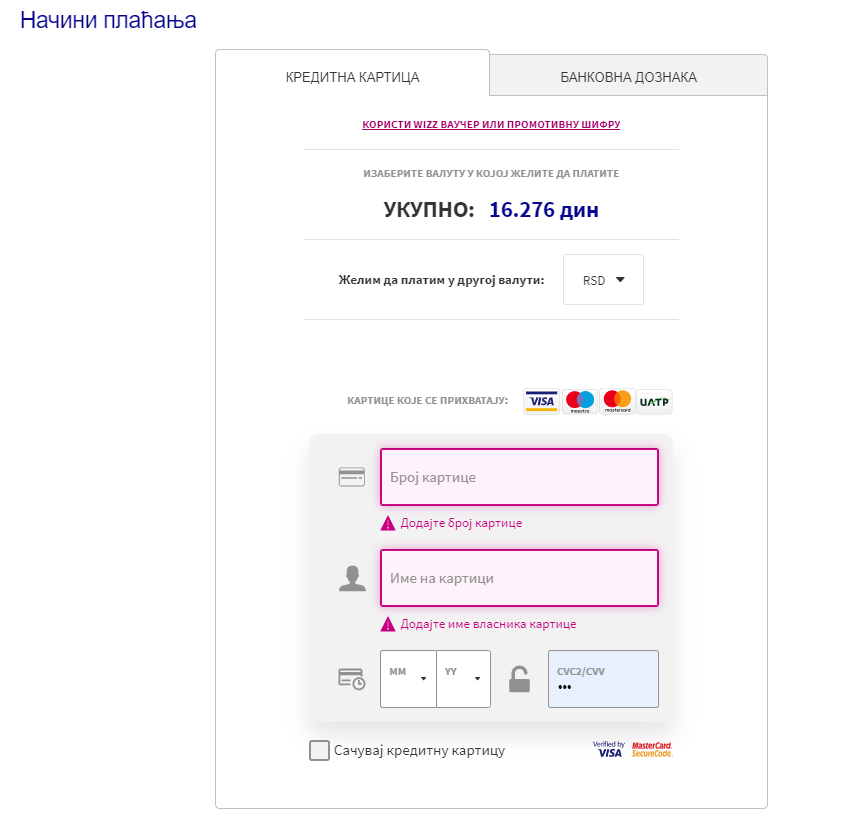This screenshot has height=832, width=862.
Task: Open the КОРИСТИ WIZZ ВАУЧЕР promo code link
Action: [x=491, y=124]
